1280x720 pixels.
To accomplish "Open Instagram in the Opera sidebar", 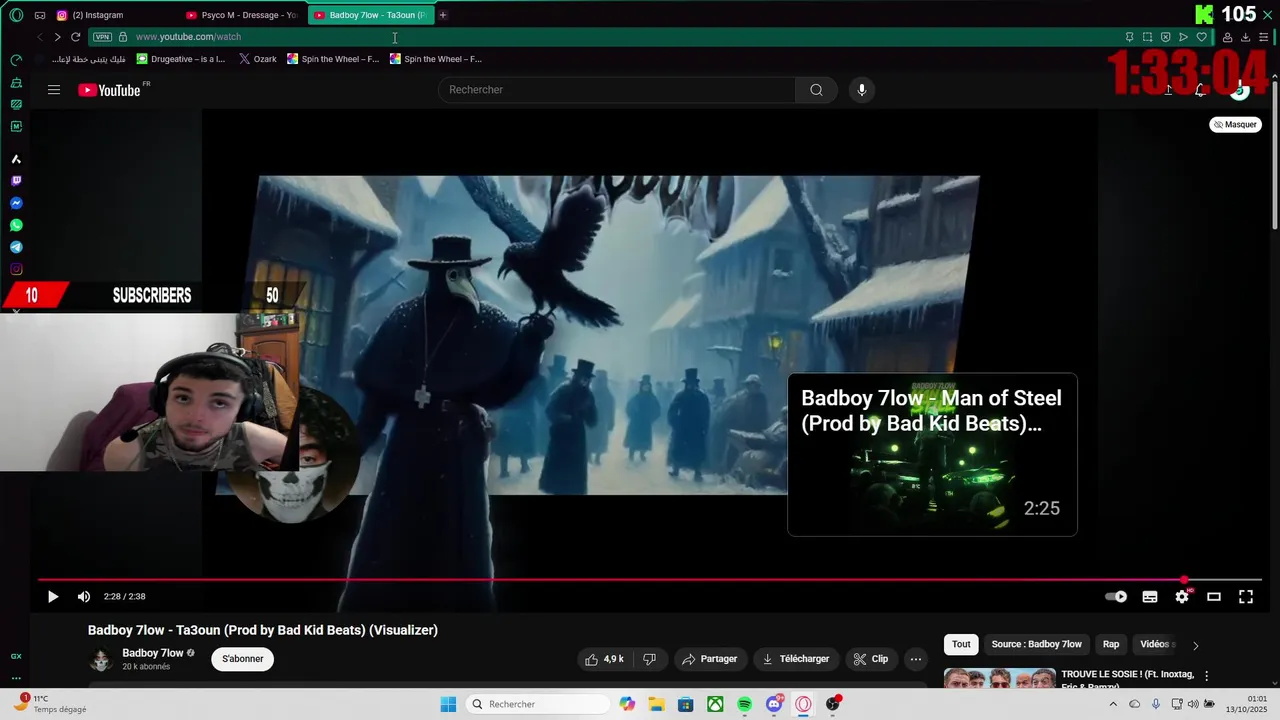I will [16, 269].
